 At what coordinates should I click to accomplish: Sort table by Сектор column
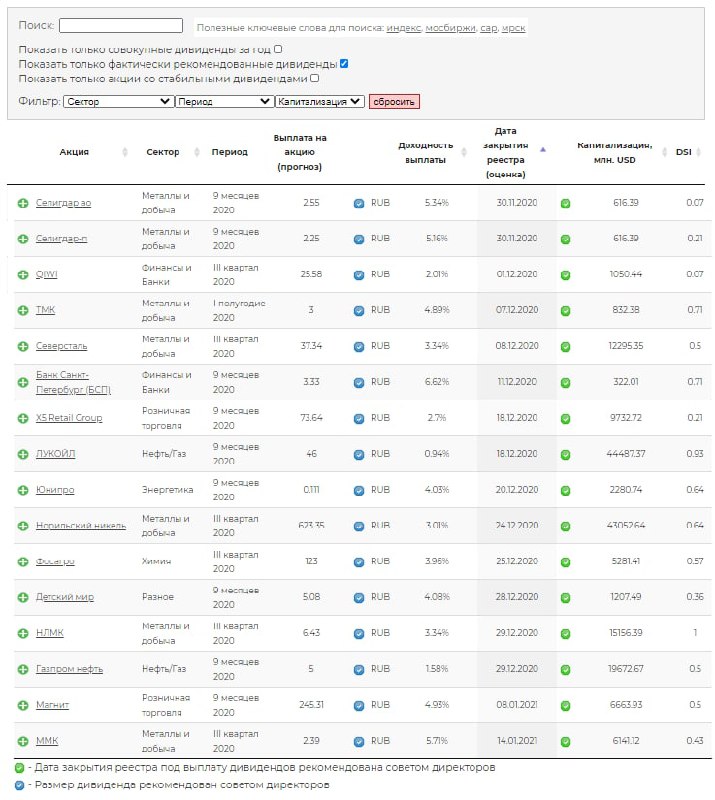click(163, 152)
